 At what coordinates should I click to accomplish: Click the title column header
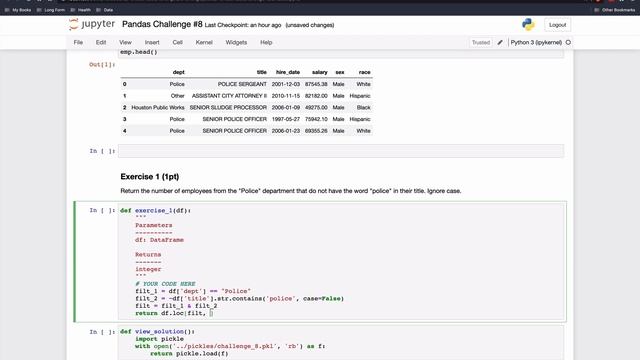(262, 72)
